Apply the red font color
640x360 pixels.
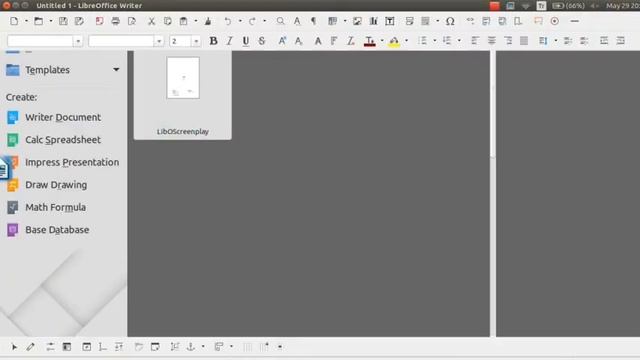click(369, 41)
